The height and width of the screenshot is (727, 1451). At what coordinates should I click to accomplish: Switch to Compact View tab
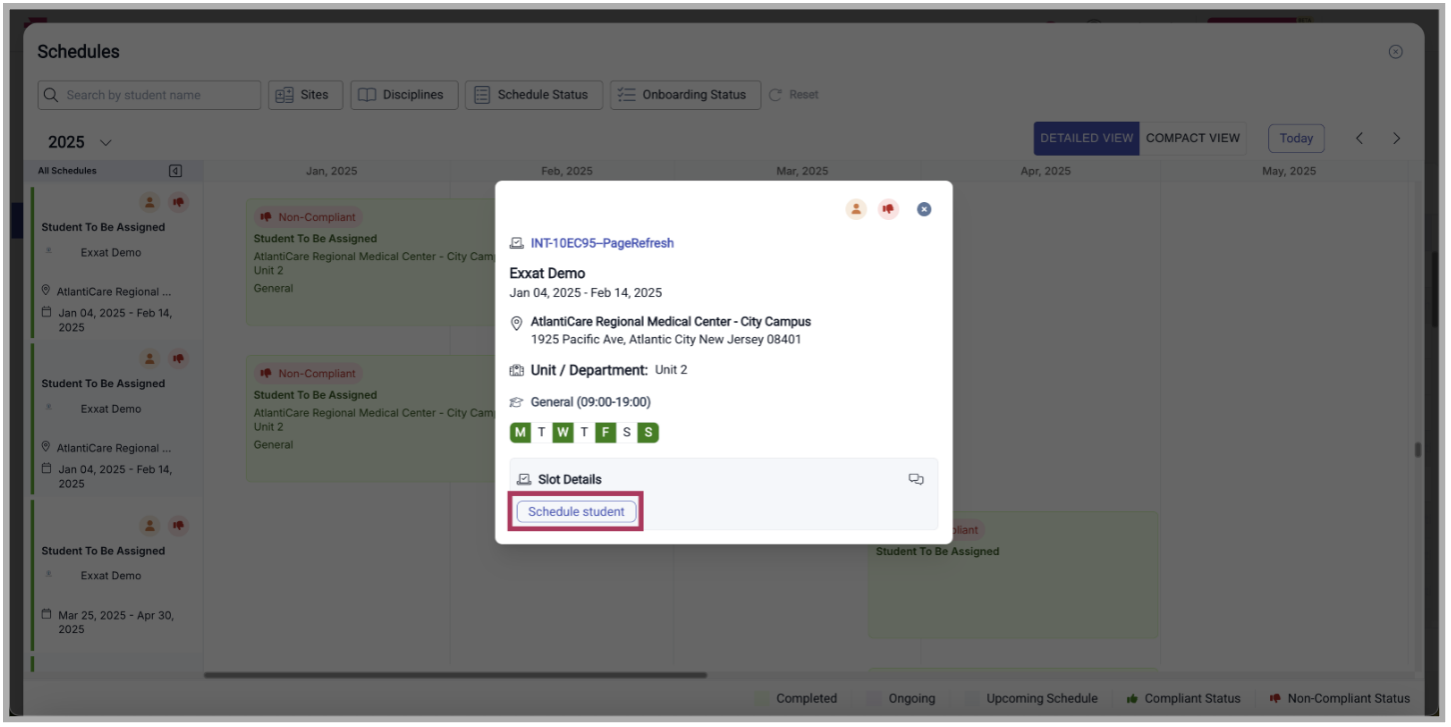coord(1192,138)
